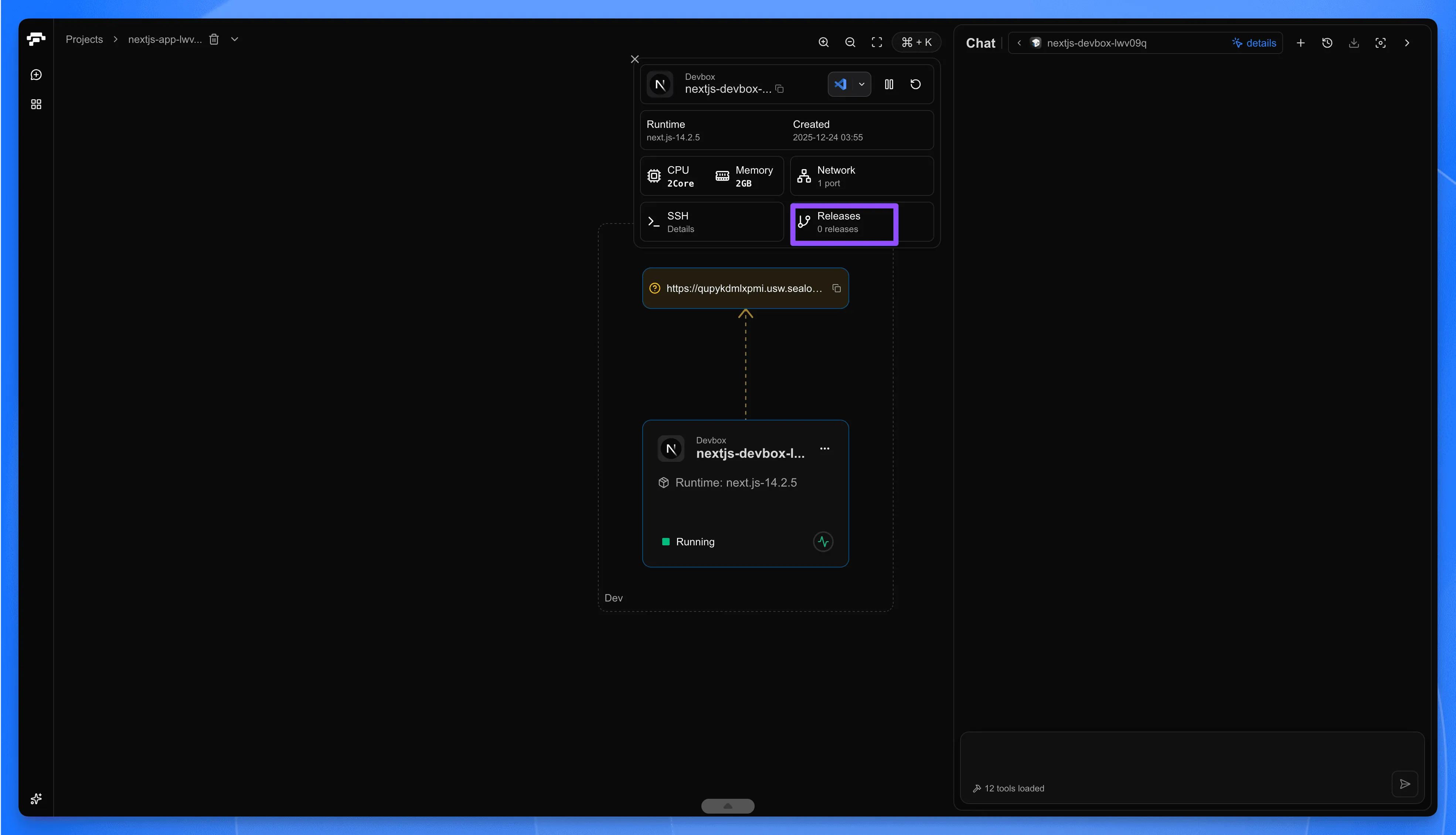Collapse the chat panel with right chevron
Screen dimensions: 1456x835
coord(1407,43)
